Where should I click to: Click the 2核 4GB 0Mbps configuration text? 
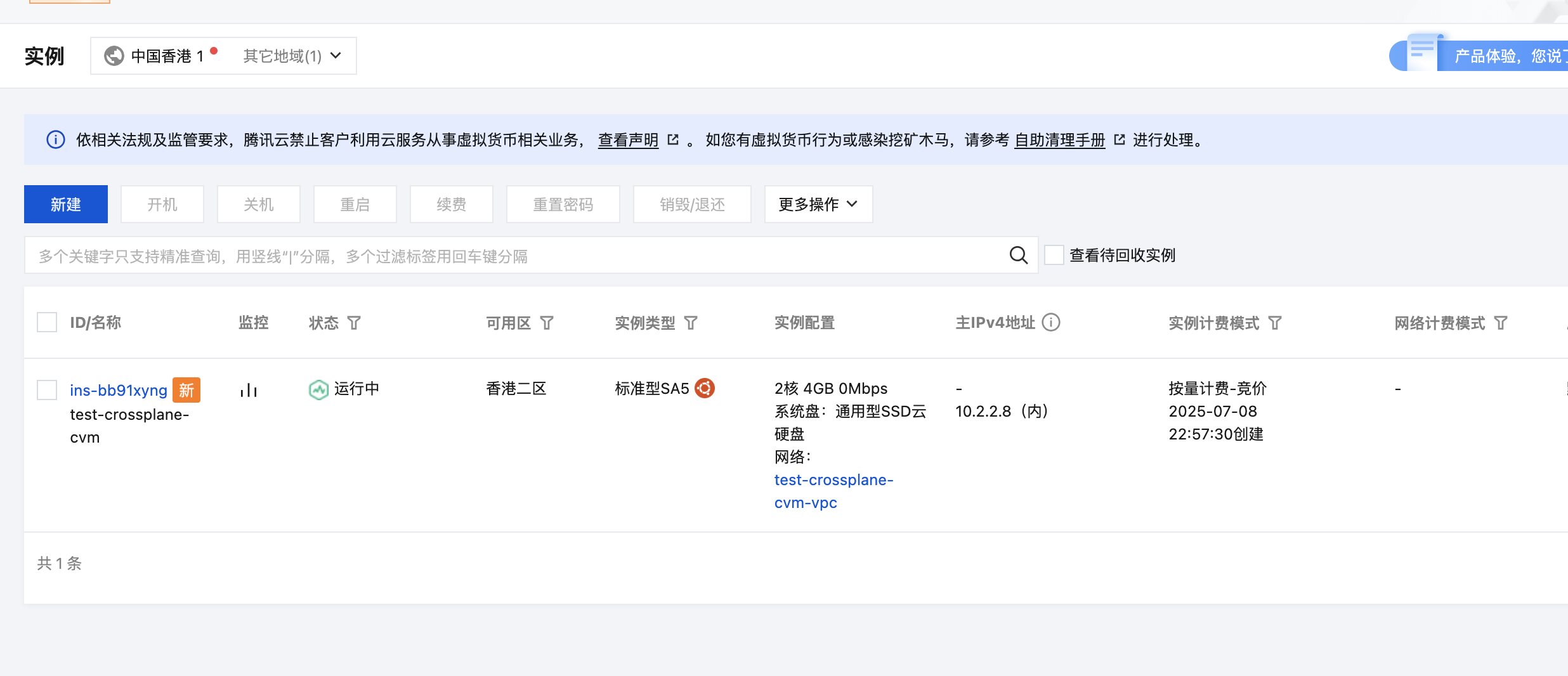[831, 388]
